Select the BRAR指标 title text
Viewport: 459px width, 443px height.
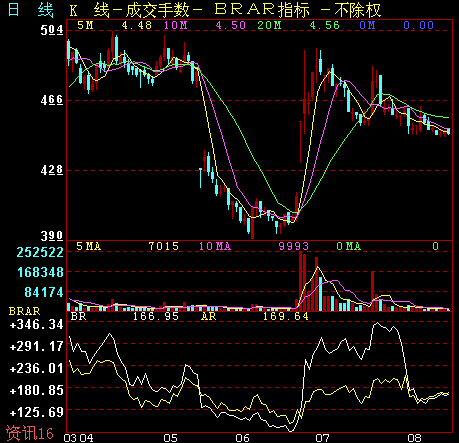tap(262, 9)
